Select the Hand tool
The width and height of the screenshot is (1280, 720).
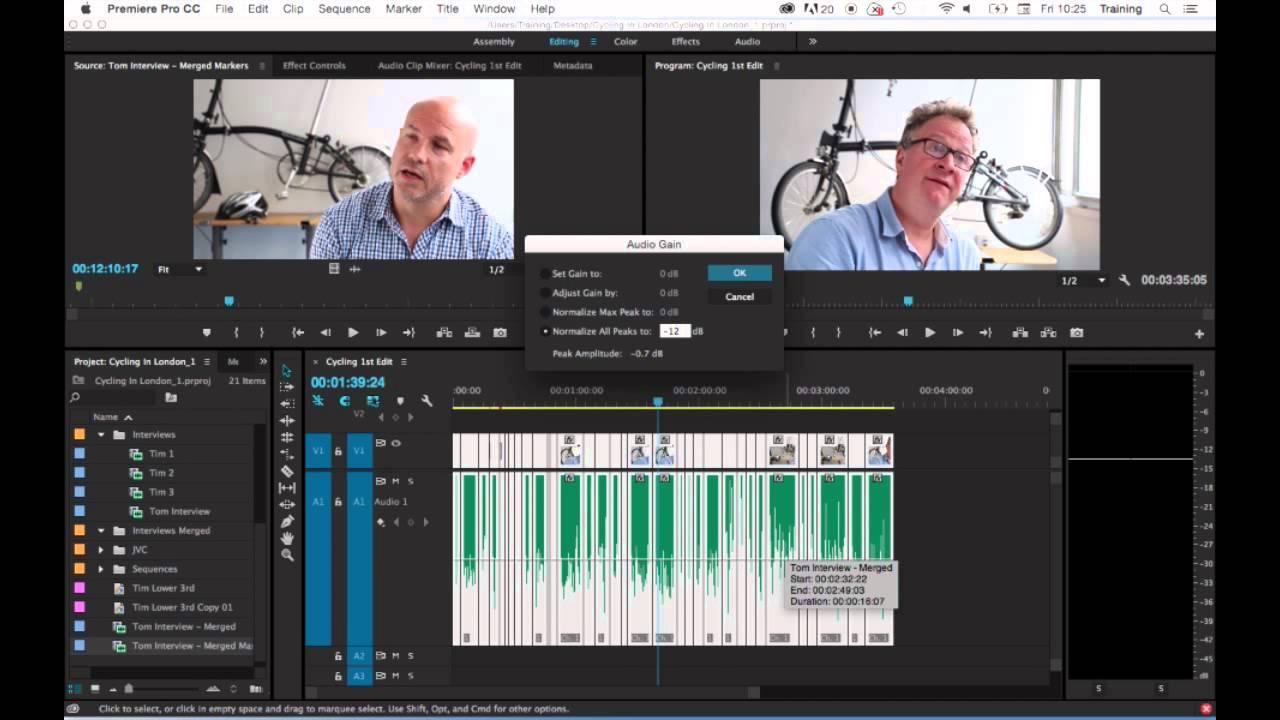tap(287, 538)
